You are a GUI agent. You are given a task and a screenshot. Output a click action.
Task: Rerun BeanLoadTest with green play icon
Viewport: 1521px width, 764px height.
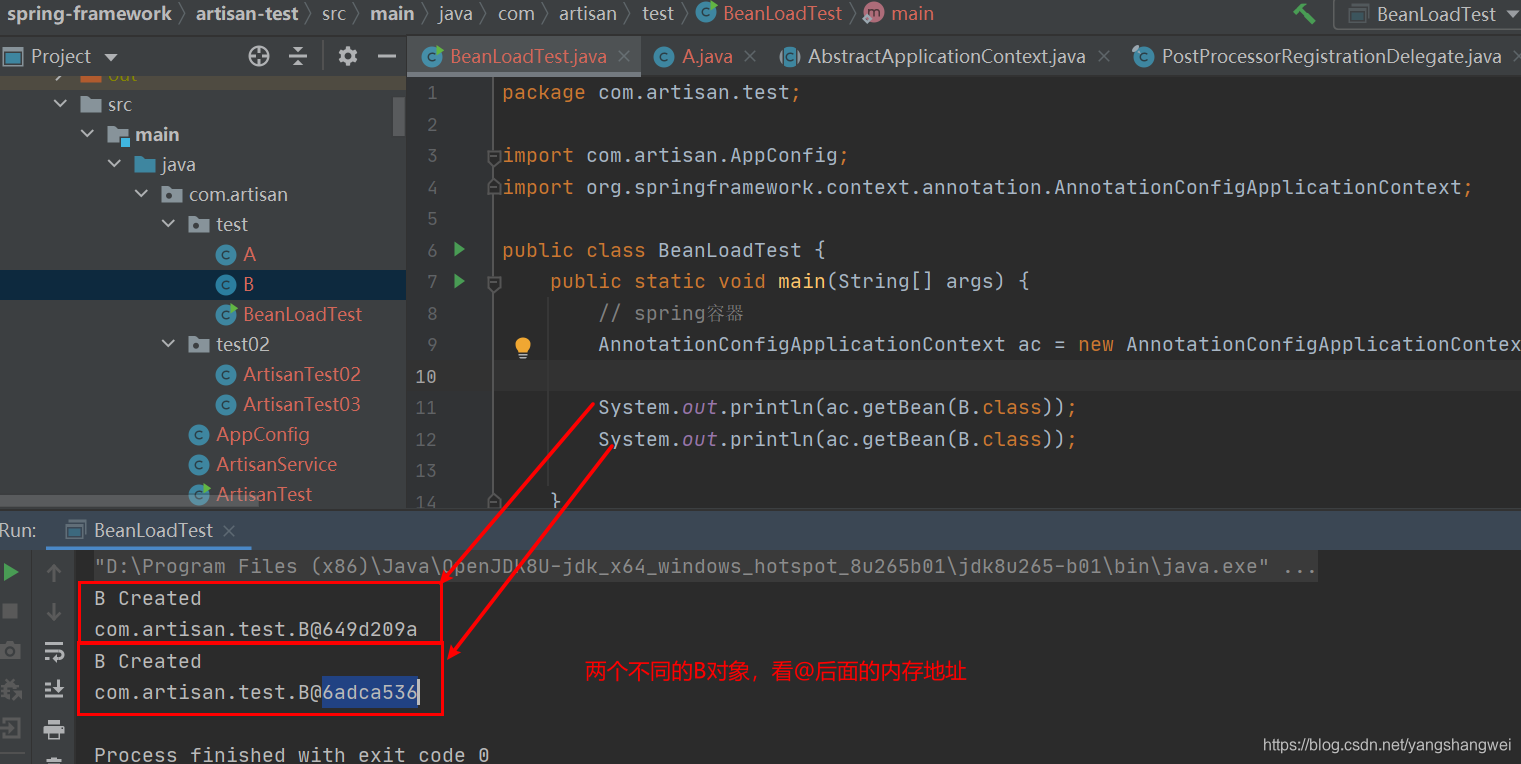[11, 572]
